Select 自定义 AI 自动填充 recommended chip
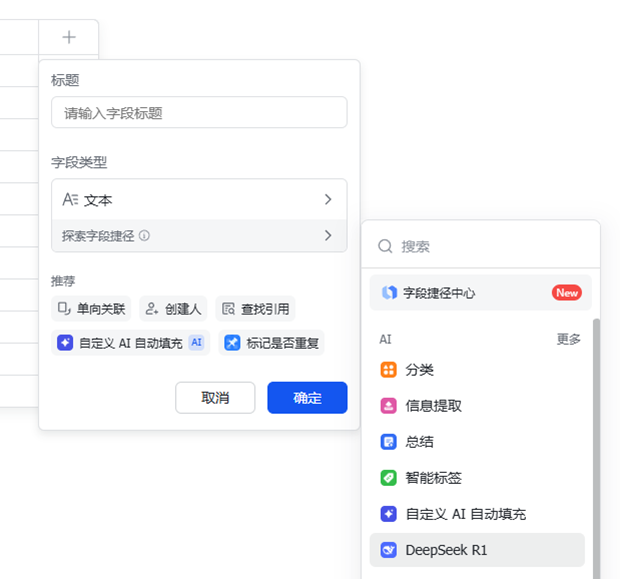This screenshot has height=579, width=620. (130, 343)
